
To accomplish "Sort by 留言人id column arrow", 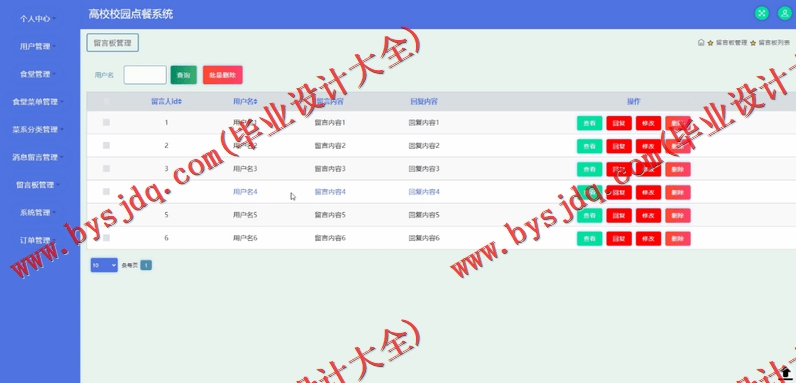I will 180,102.
